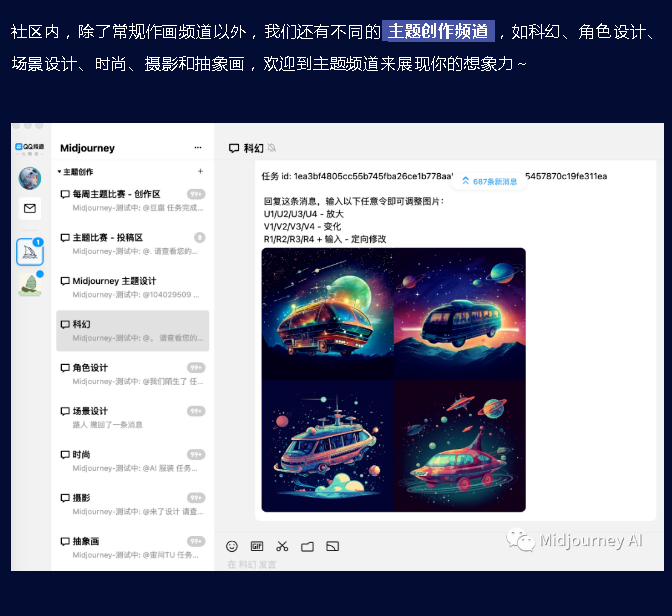Open the GIF picker
Image resolution: width=672 pixels, height=616 pixels.
pos(257,546)
